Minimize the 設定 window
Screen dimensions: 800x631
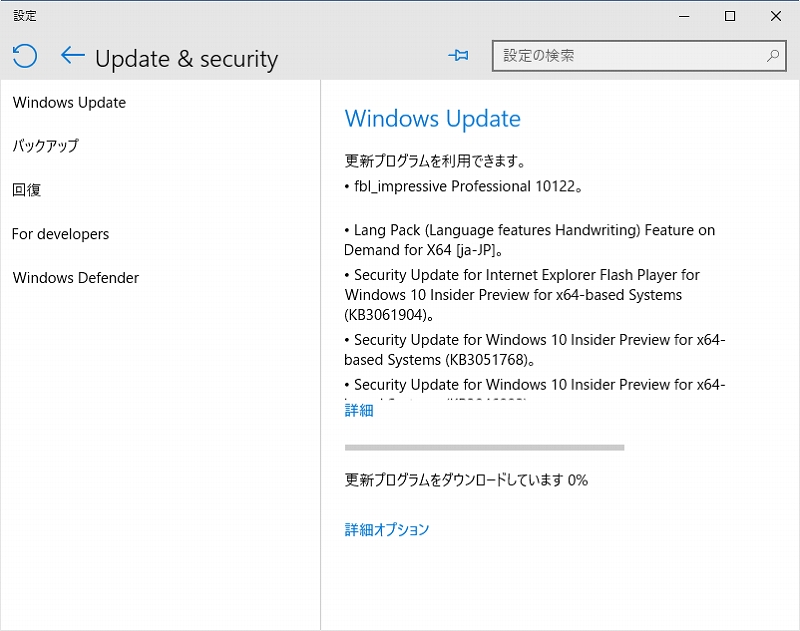684,16
